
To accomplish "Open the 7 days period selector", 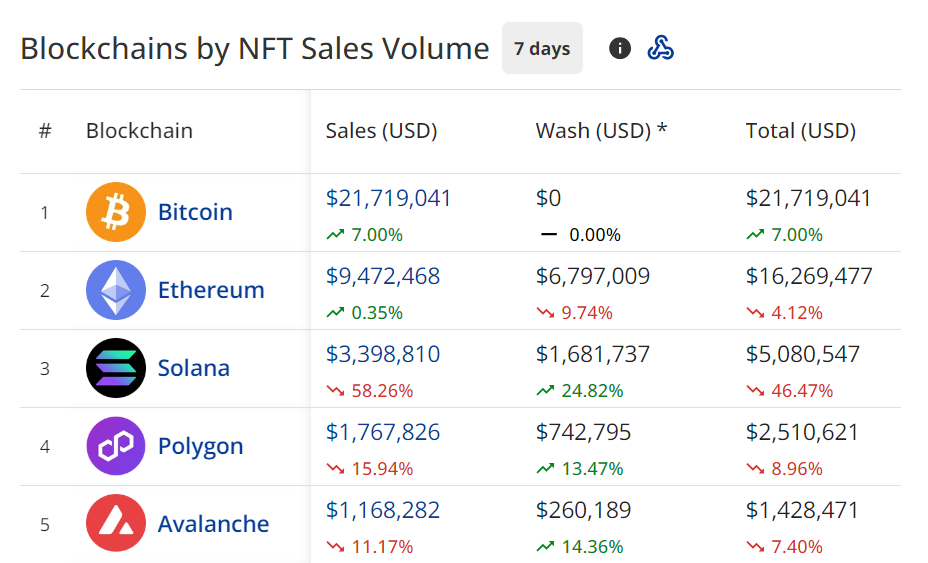I will [x=542, y=48].
